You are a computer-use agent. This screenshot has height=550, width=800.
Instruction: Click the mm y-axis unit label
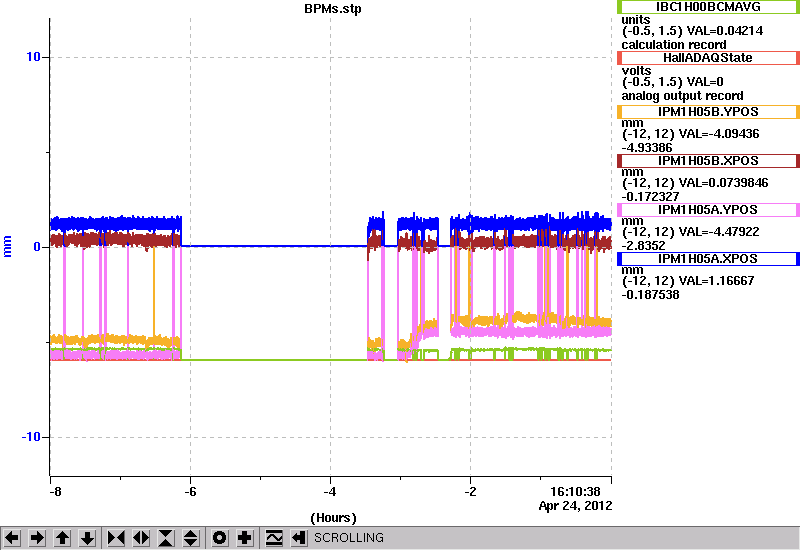pos(7,246)
